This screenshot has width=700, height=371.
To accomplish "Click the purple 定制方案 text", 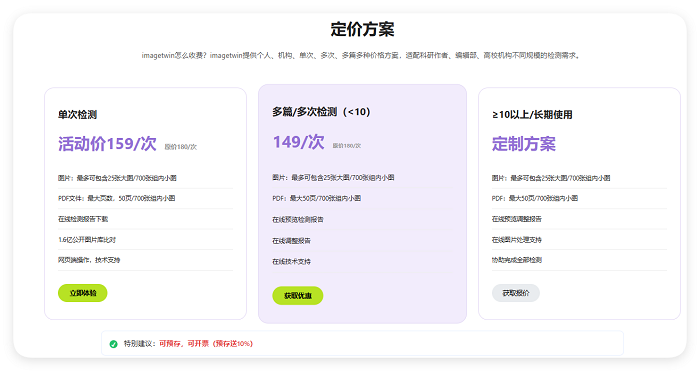I will point(524,144).
